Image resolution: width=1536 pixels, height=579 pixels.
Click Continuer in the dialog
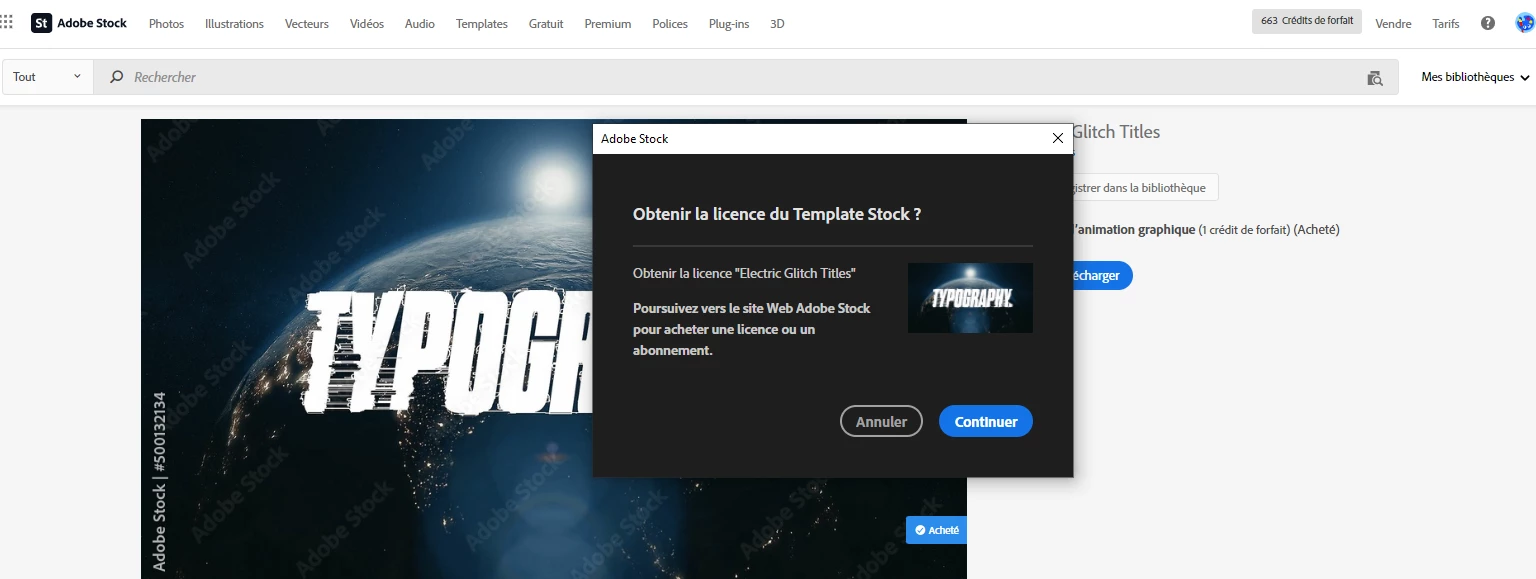click(986, 421)
